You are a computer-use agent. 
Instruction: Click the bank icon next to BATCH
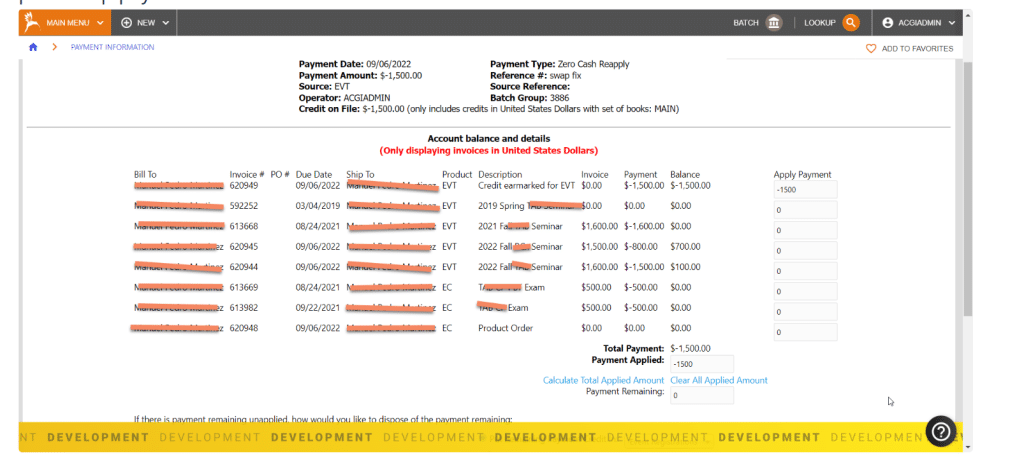pyautogui.click(x=774, y=23)
